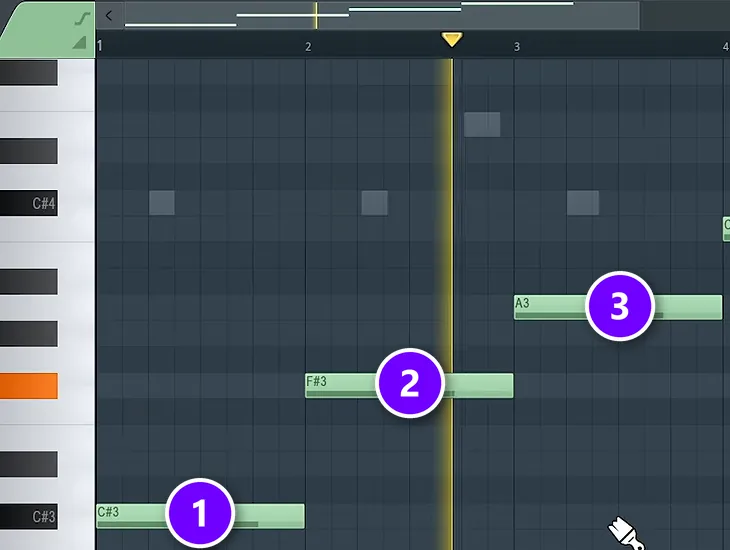Play the A#3 black key below C#4
The image size is (730, 550).
coord(29,281)
